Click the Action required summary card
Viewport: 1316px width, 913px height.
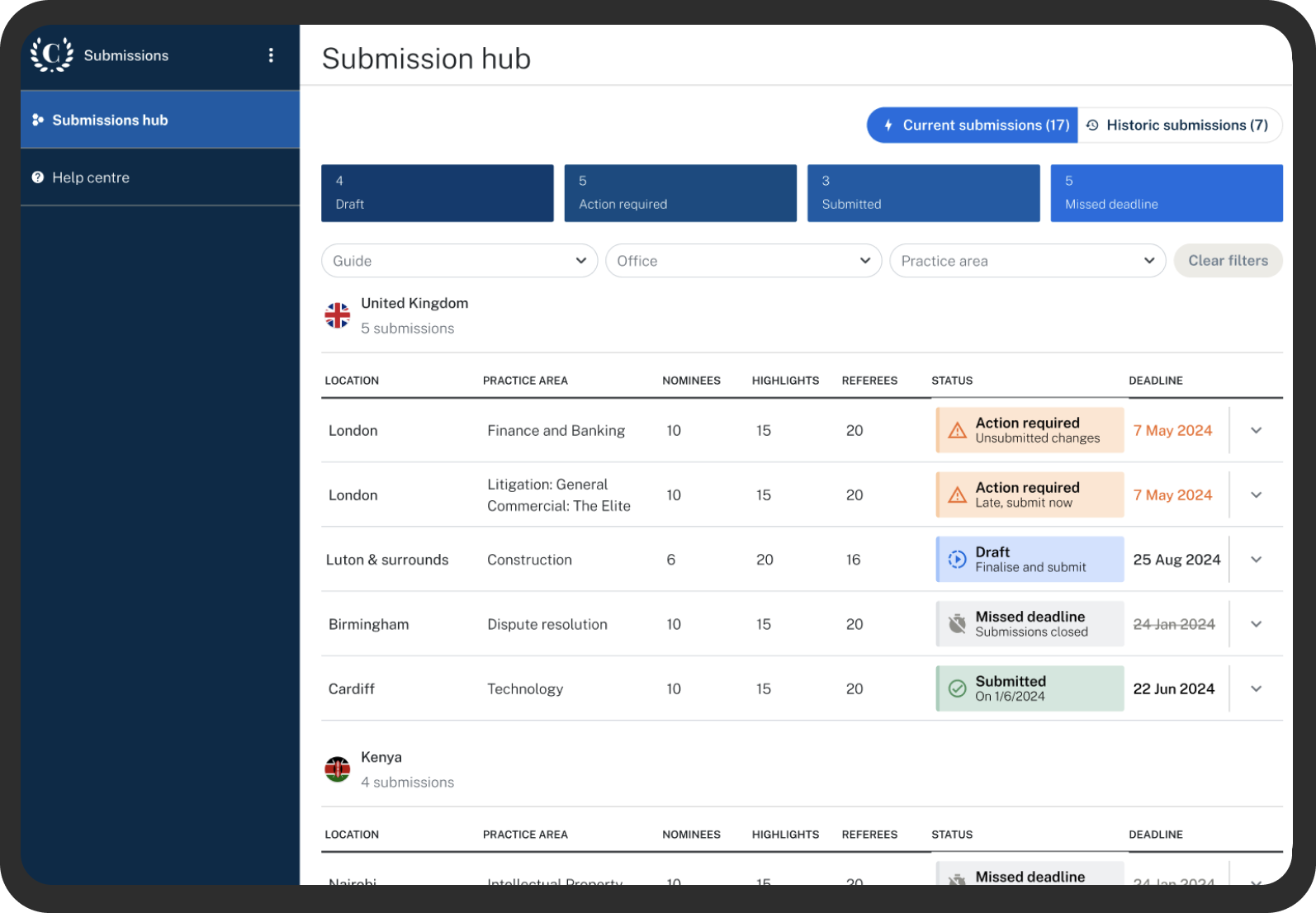[x=680, y=193]
